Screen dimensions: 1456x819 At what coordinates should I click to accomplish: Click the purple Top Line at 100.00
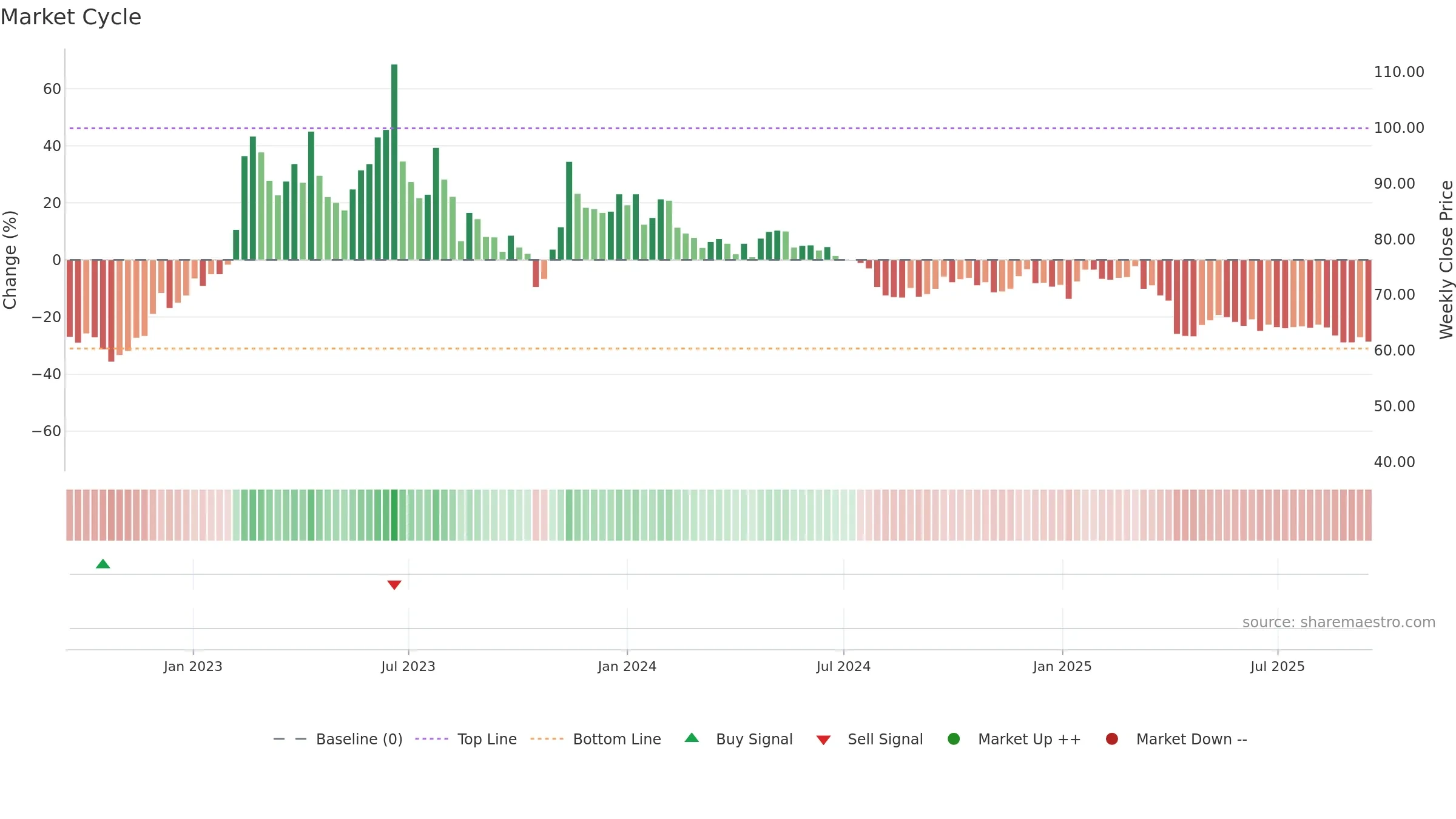(719, 128)
